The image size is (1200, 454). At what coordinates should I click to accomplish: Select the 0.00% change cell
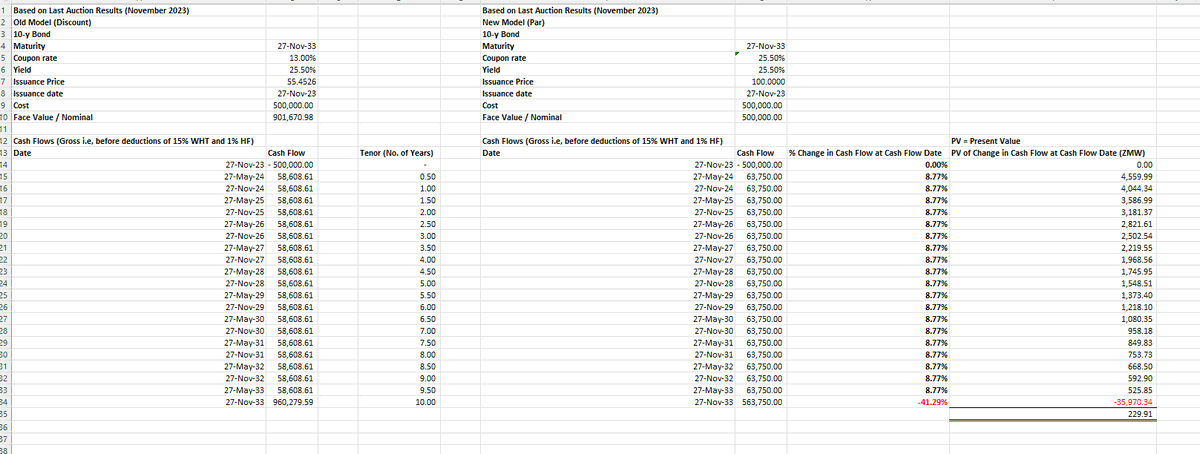[x=936, y=164]
